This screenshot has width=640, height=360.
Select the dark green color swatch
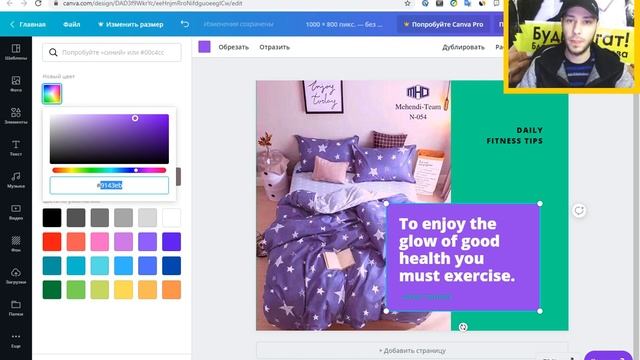(52, 290)
